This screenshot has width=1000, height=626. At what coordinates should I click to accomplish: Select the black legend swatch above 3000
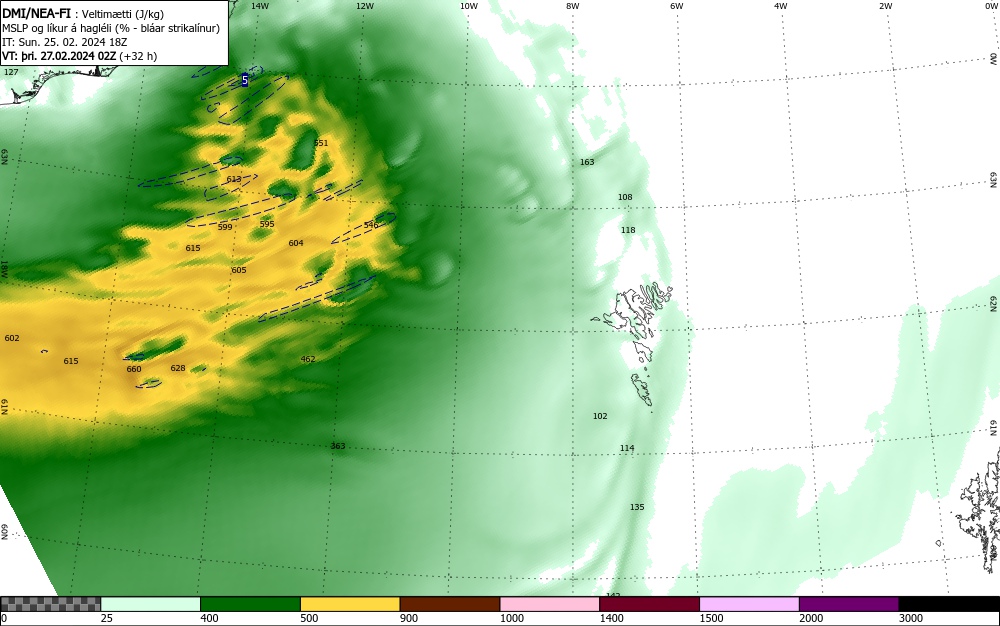coord(949,604)
